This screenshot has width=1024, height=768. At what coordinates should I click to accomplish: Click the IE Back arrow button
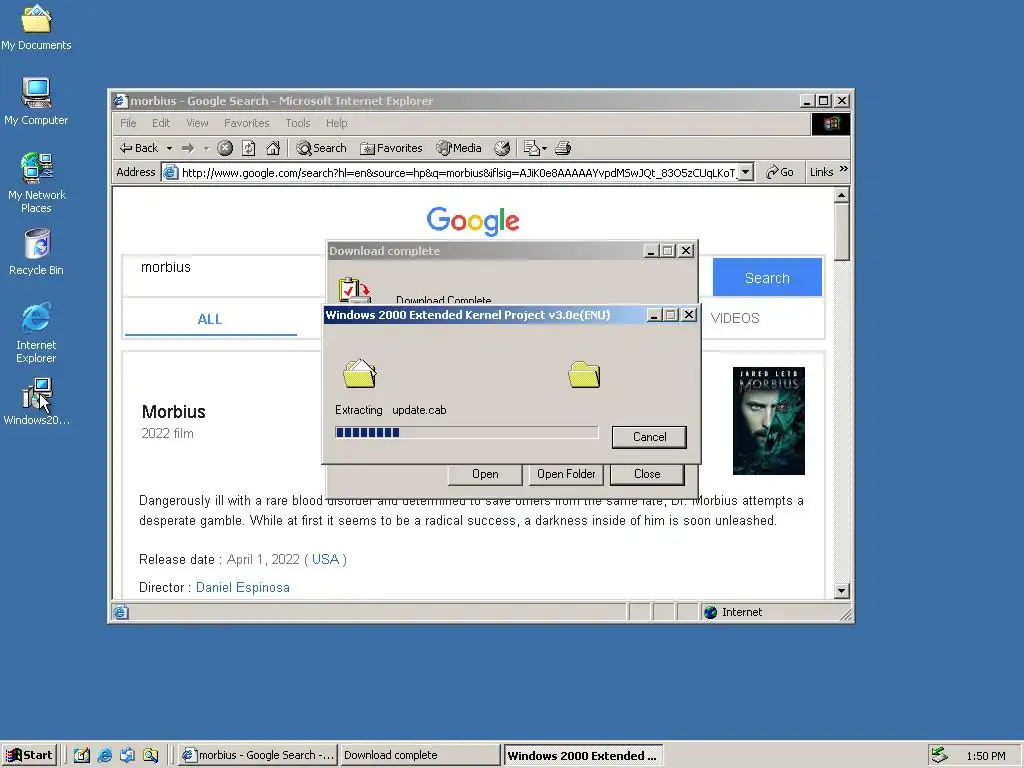[139, 148]
